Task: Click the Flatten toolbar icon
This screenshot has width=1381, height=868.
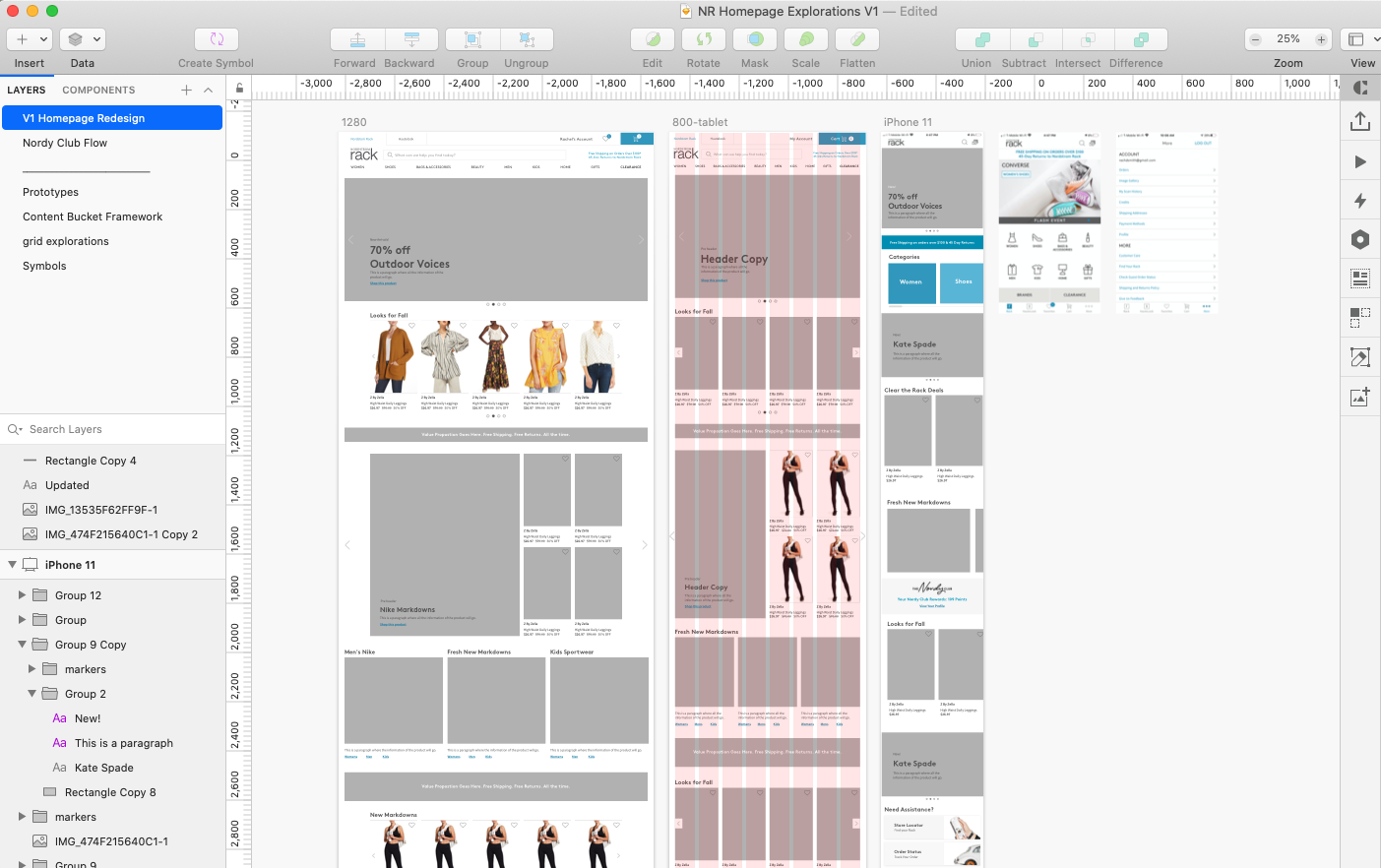Action: (856, 39)
